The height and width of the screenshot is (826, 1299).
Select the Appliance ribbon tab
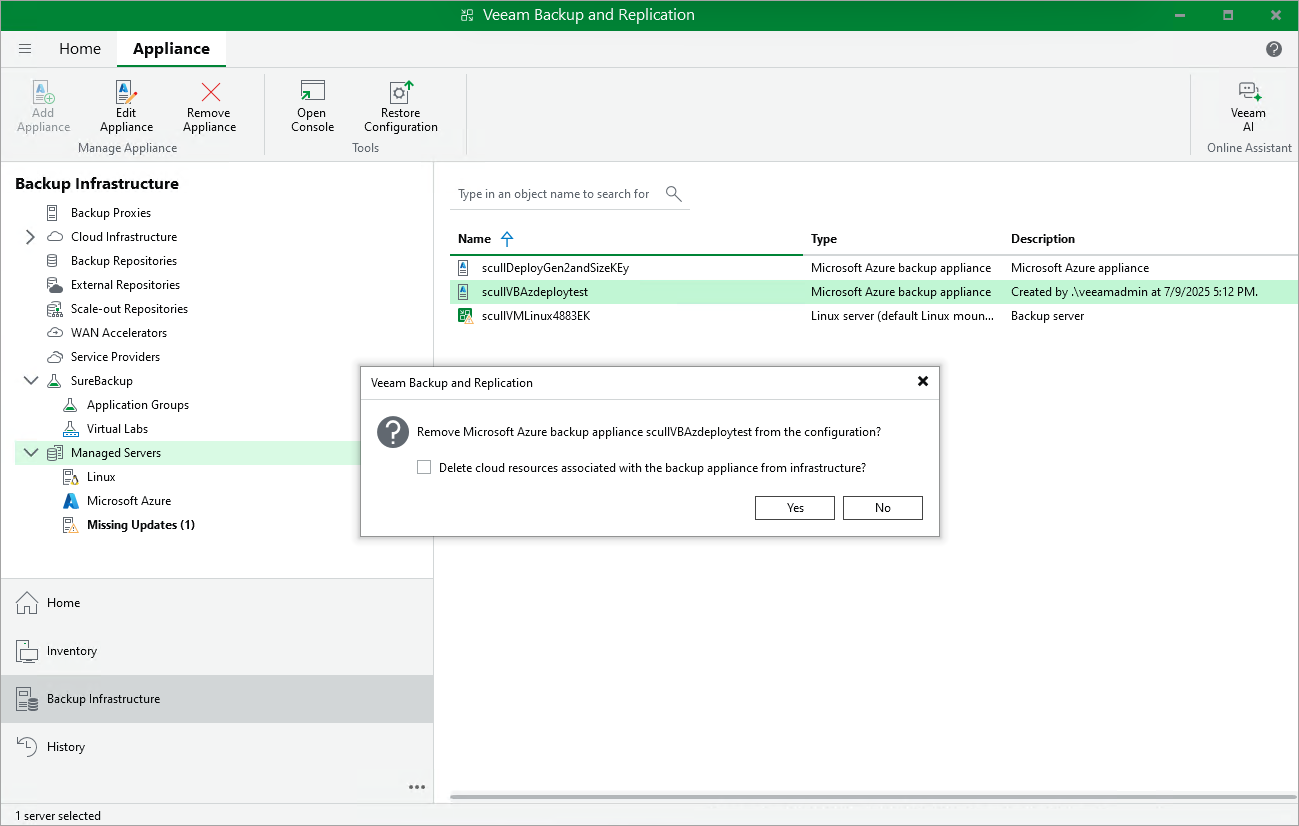coord(171,49)
